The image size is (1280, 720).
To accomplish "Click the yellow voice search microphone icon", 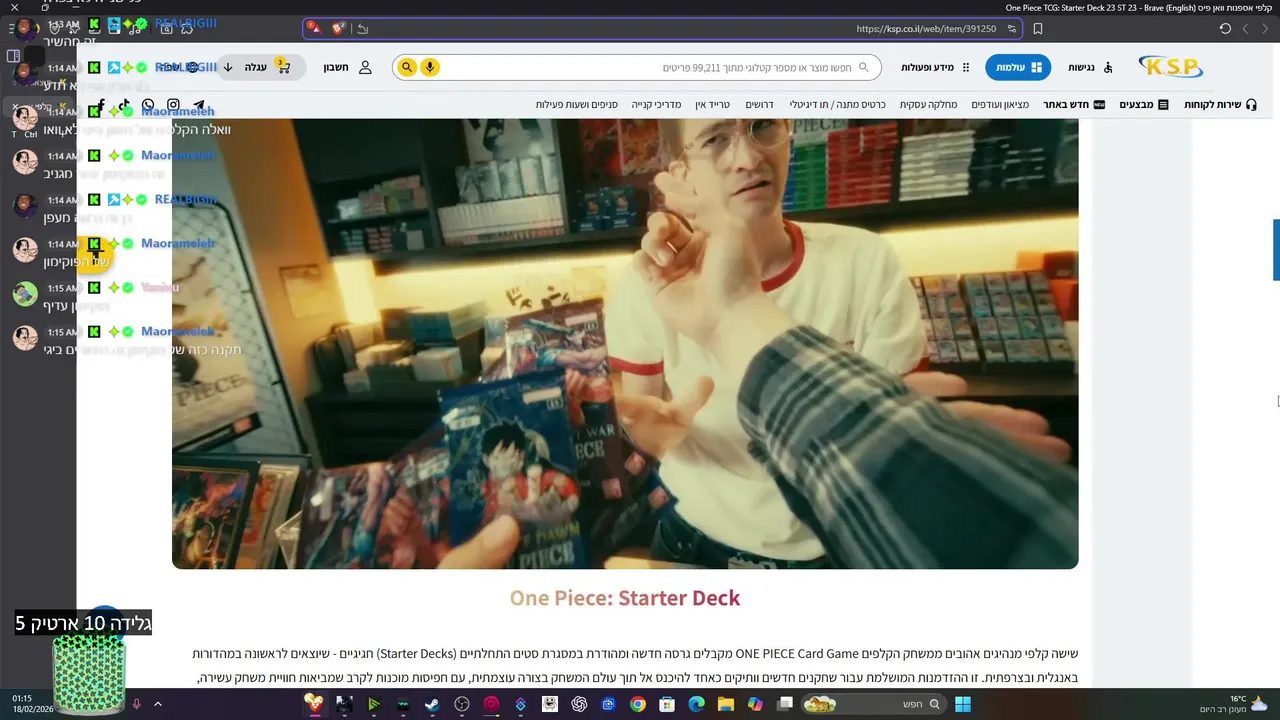I will (x=430, y=67).
